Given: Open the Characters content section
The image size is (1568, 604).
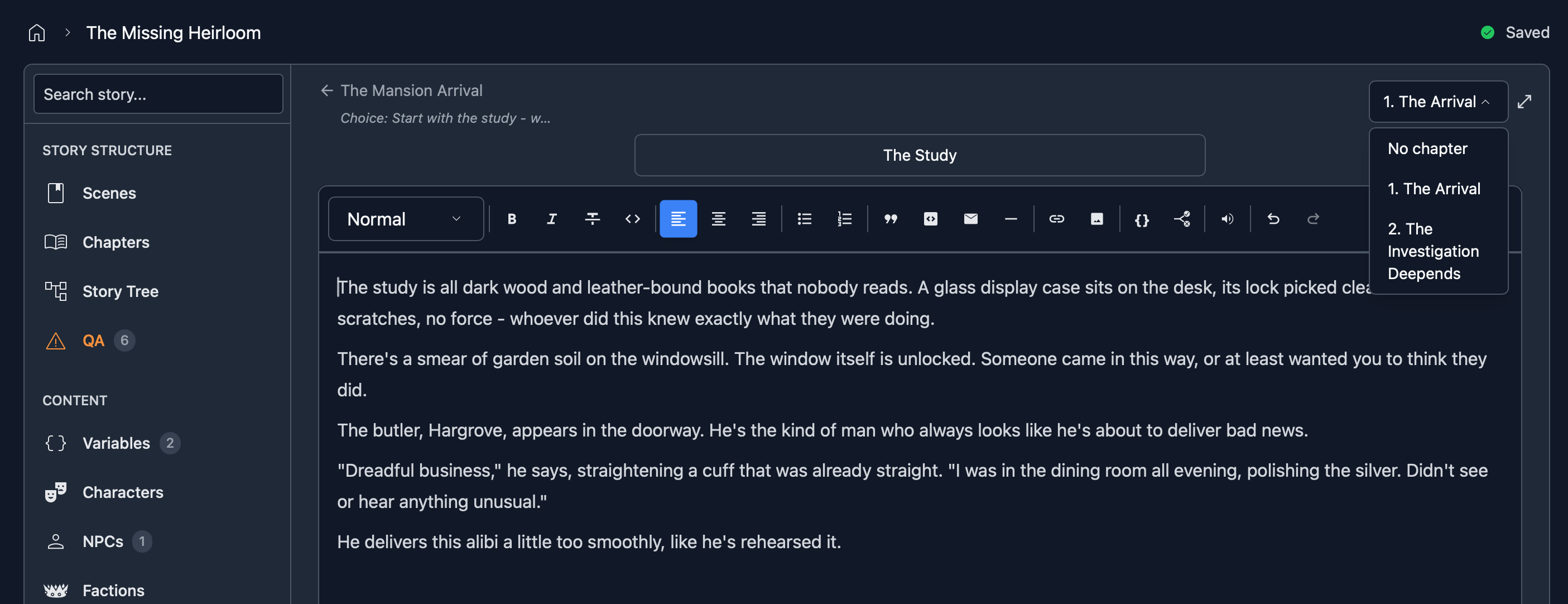Looking at the screenshot, I should (122, 492).
